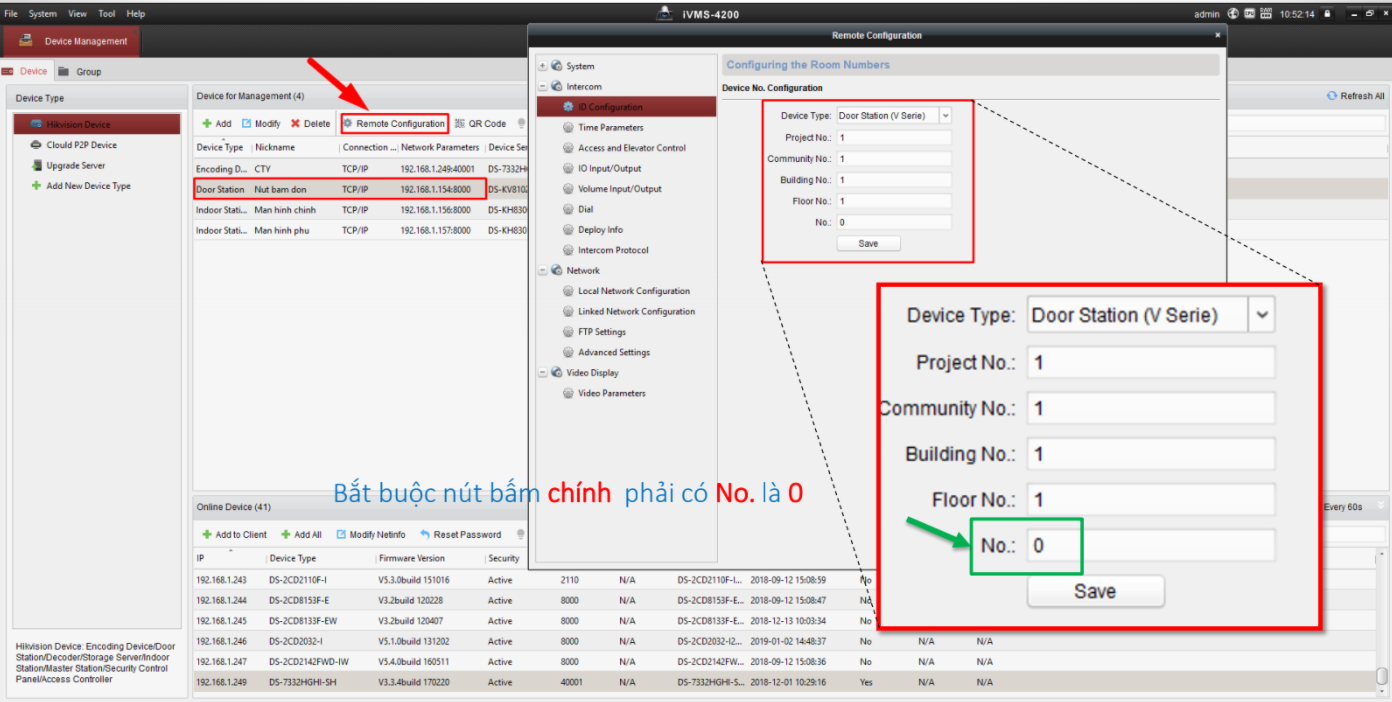The width and height of the screenshot is (1392, 702).
Task: Collapse the Video Display tree node
Action: click(543, 373)
